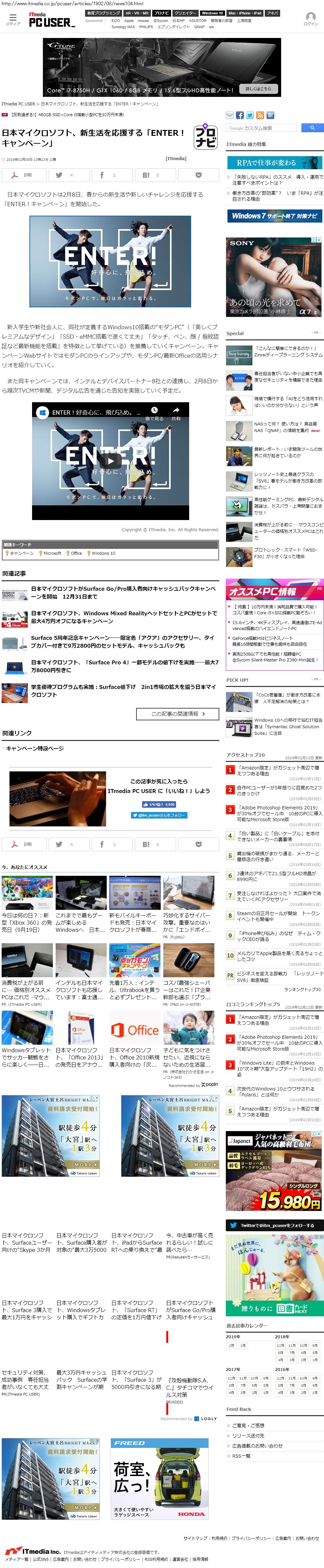Click the Windows 7 サポート終了対策ナビ banner
Viewport: 324px width, 1568px height.
[275, 216]
